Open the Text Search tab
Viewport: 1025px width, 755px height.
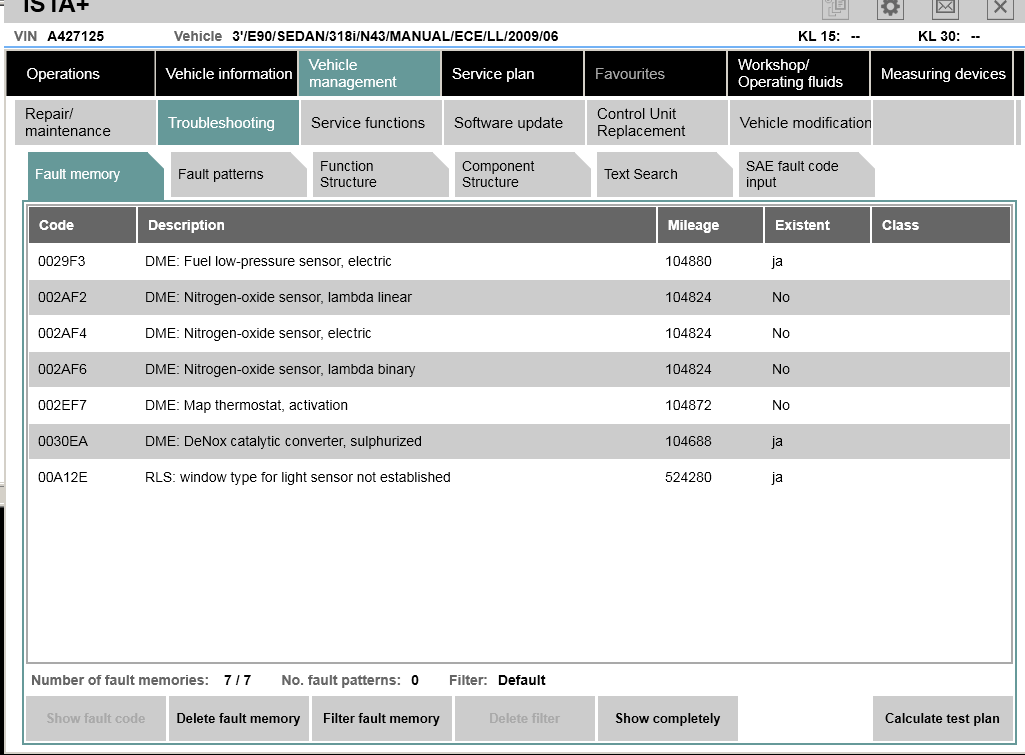(664, 175)
